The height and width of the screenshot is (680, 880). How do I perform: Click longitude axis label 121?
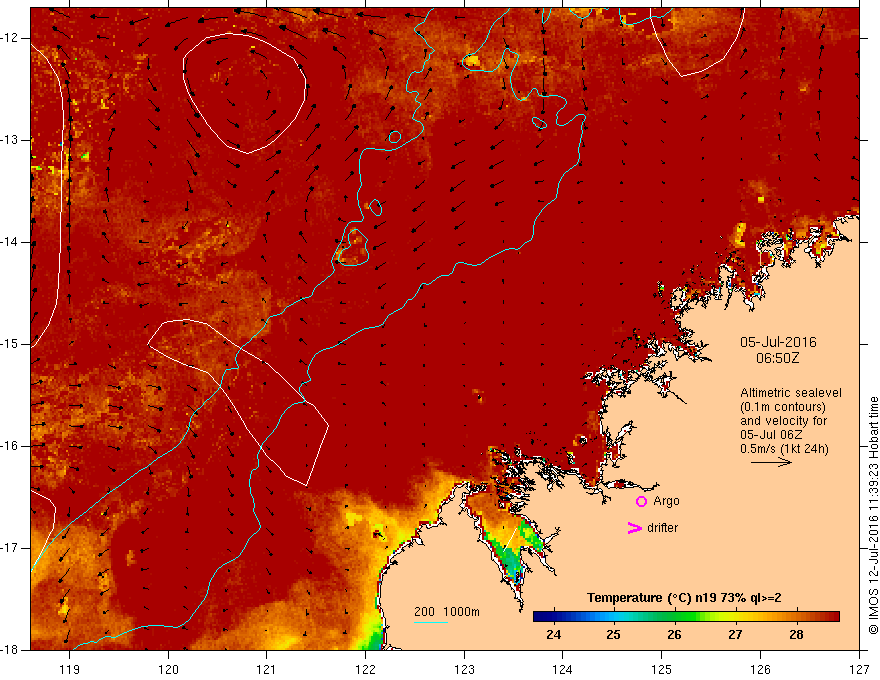tap(267, 669)
